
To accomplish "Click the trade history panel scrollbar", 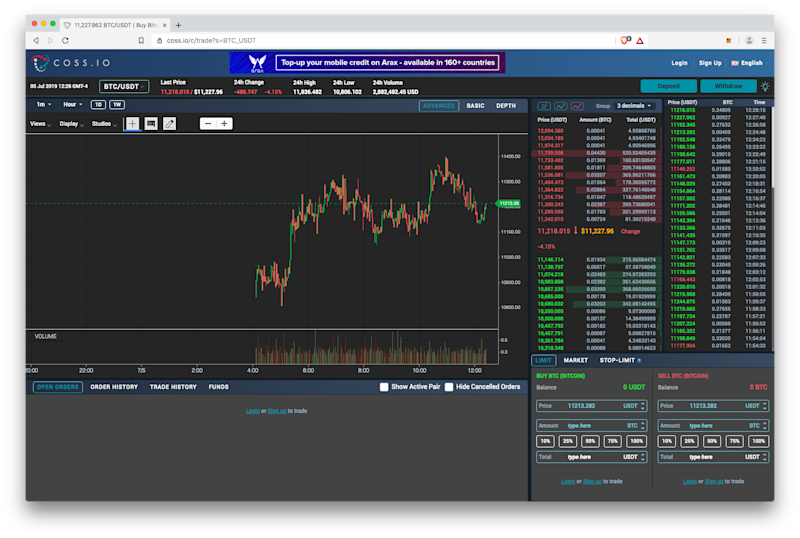I will coord(772,148).
